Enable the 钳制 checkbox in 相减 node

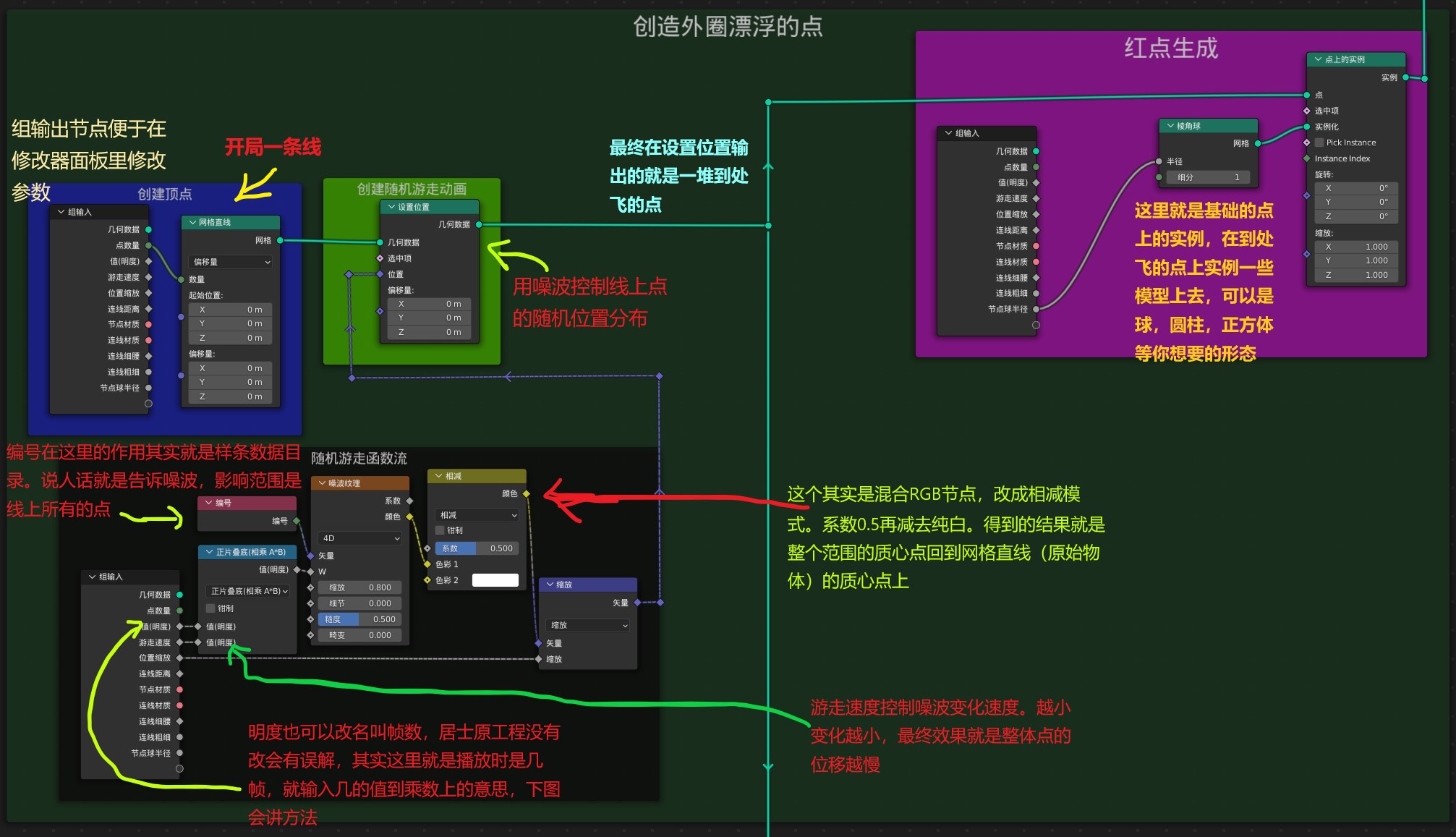pyautogui.click(x=440, y=530)
